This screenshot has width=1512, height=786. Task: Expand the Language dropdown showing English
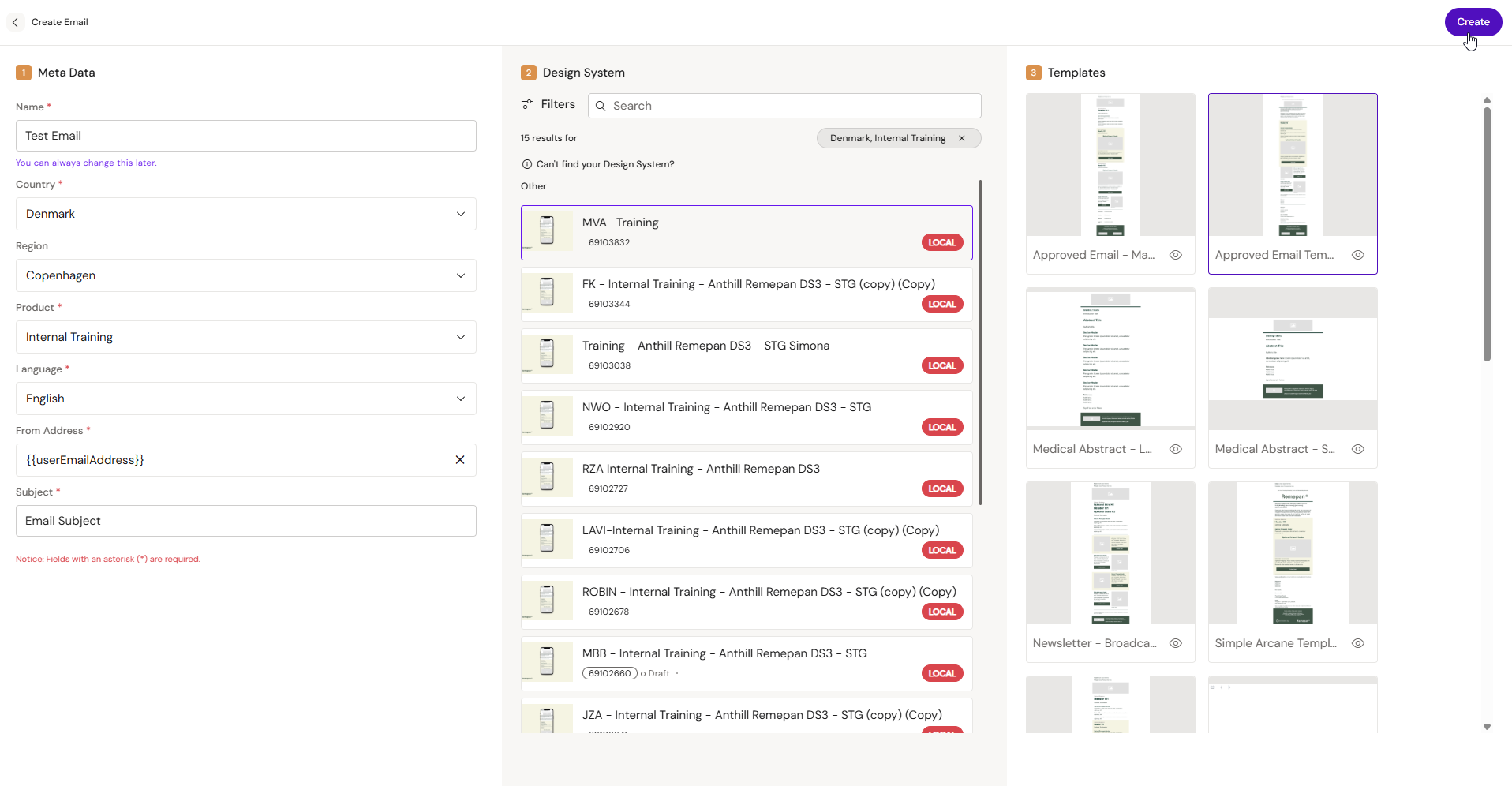[246, 399]
